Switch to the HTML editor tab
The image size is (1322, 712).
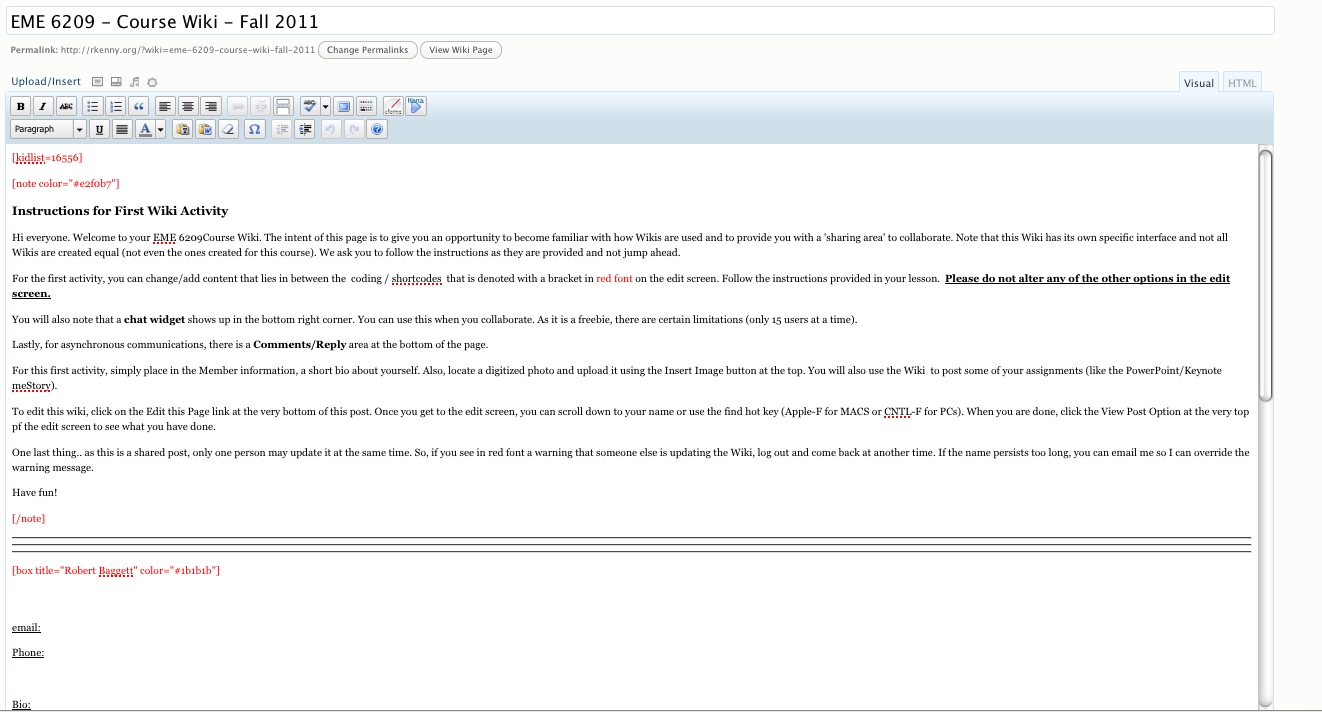(x=1242, y=83)
